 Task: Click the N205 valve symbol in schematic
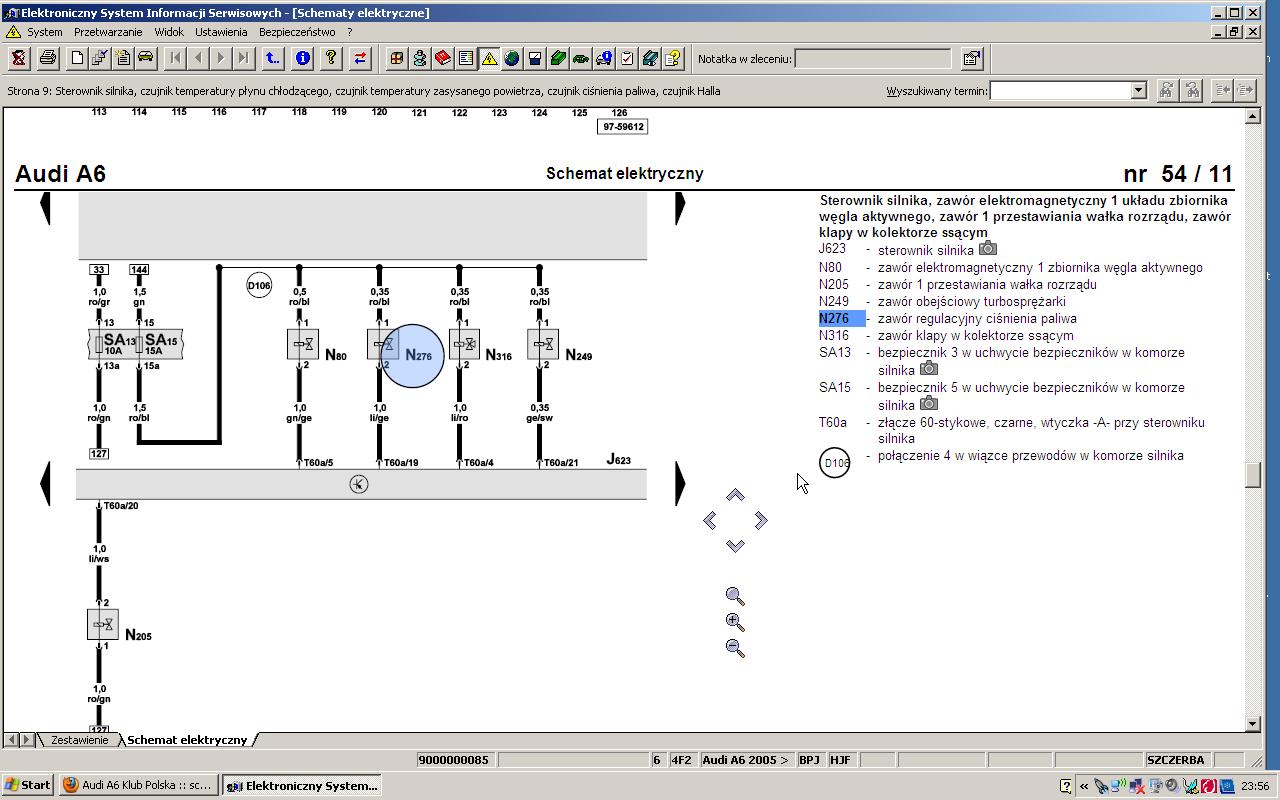click(103, 625)
